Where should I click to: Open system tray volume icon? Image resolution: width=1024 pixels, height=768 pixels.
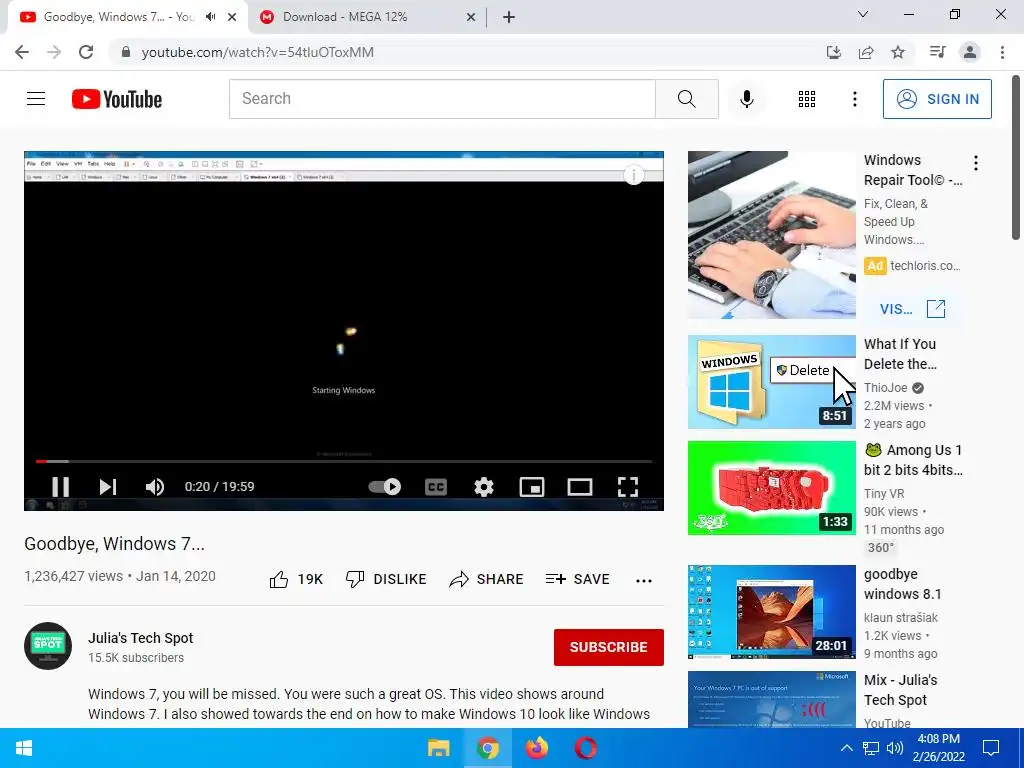click(895, 748)
